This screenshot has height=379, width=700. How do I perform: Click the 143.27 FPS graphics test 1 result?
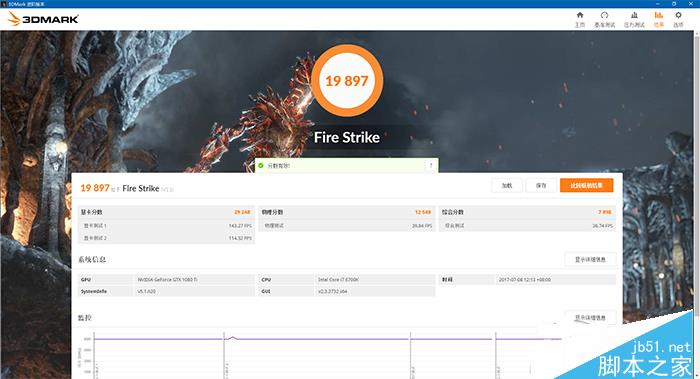click(240, 226)
